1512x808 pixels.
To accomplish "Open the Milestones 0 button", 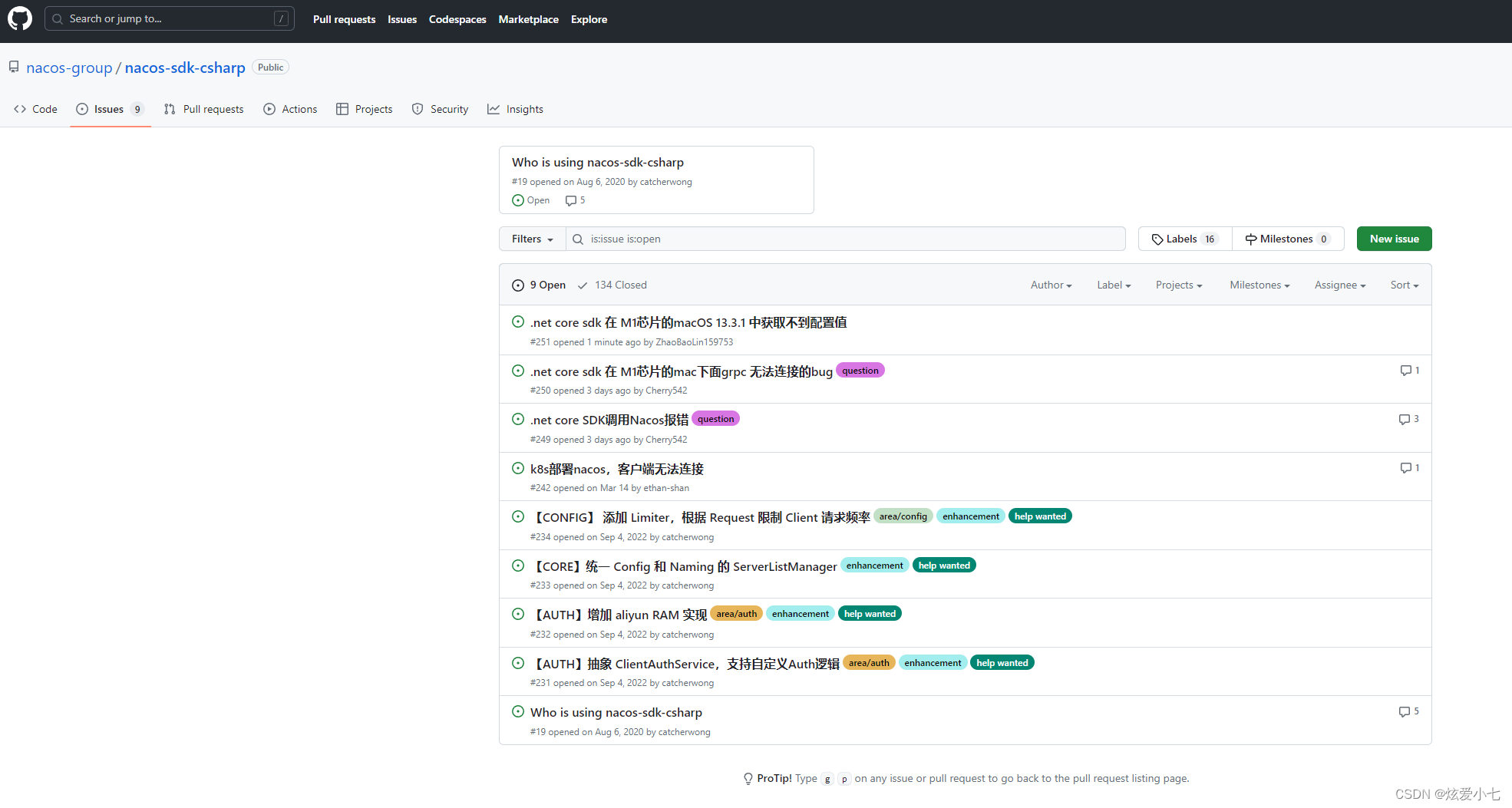I will coord(1288,239).
